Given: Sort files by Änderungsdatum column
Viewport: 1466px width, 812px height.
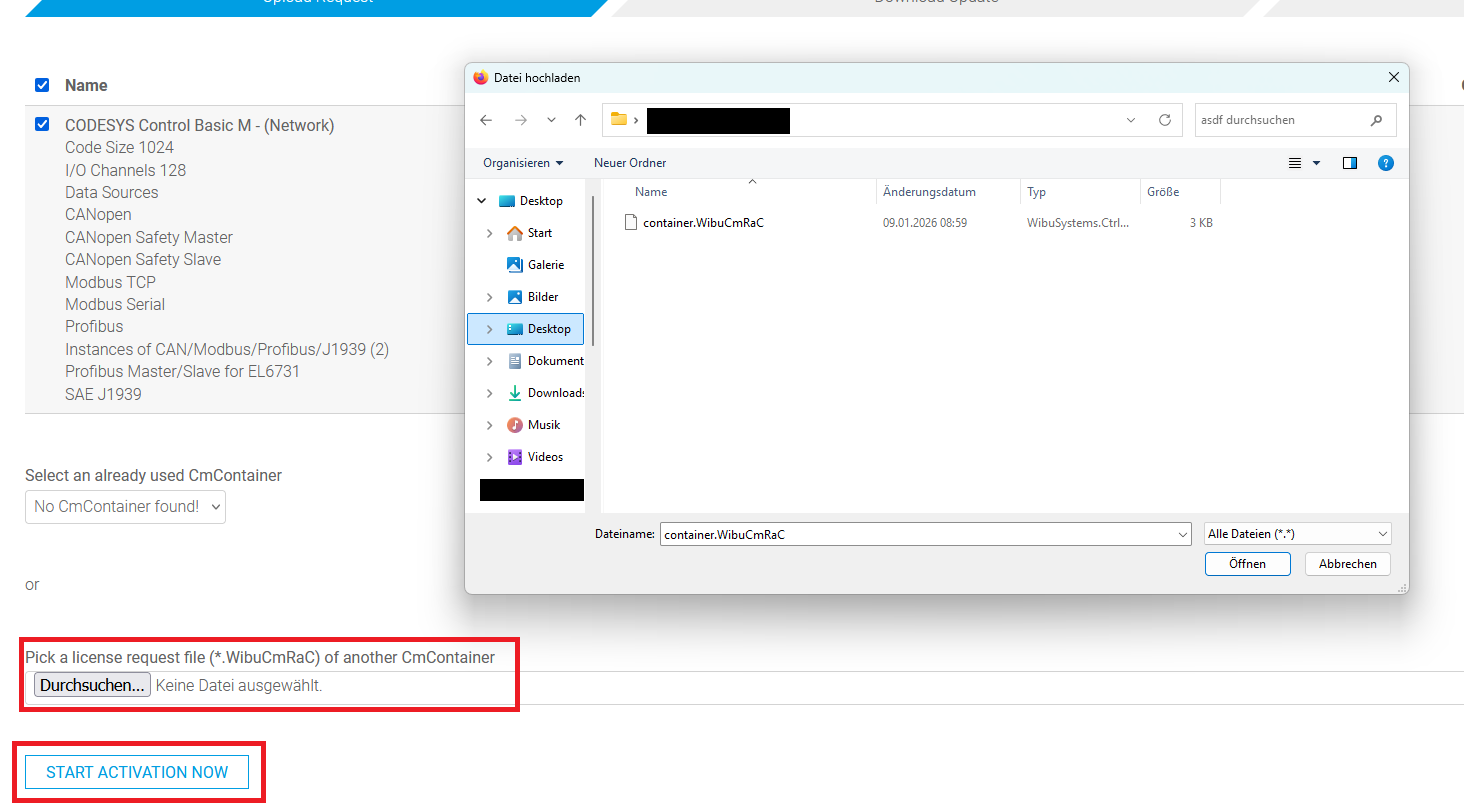Looking at the screenshot, I should 928,192.
